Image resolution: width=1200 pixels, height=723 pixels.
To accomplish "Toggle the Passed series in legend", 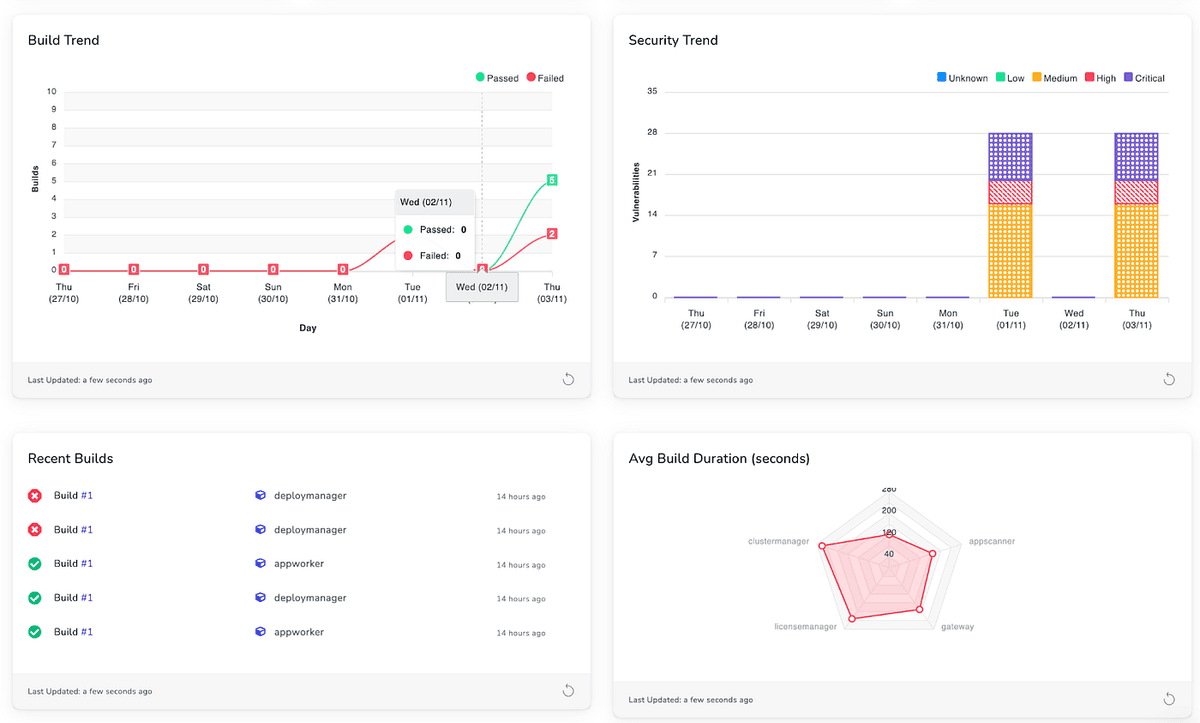I will [x=497, y=77].
